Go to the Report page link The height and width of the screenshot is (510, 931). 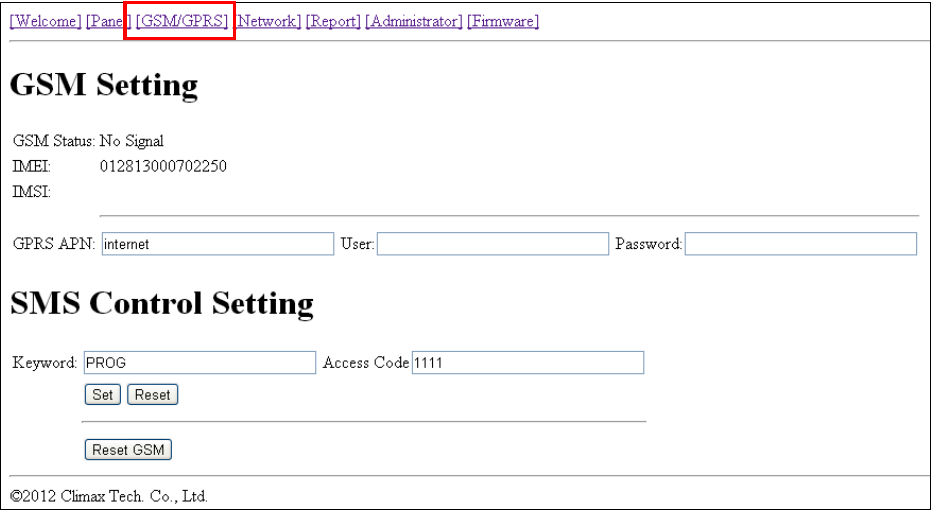coord(333,21)
